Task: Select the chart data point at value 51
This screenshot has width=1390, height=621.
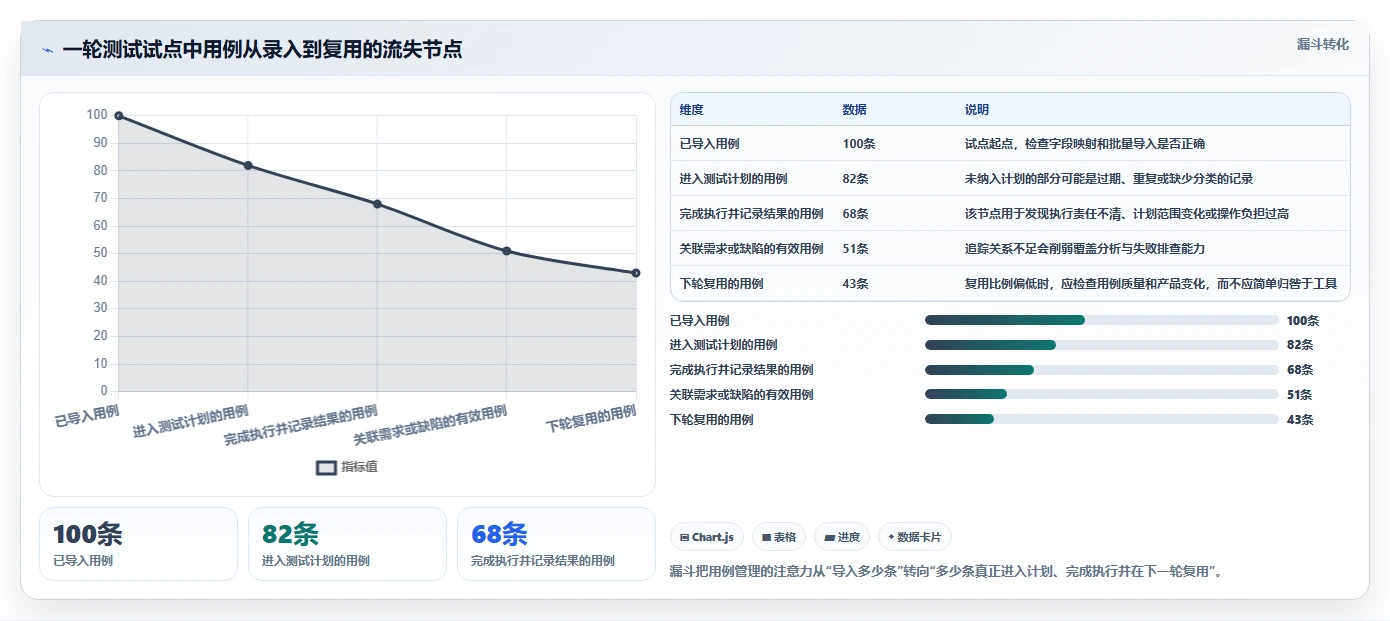Action: pyautogui.click(x=507, y=251)
